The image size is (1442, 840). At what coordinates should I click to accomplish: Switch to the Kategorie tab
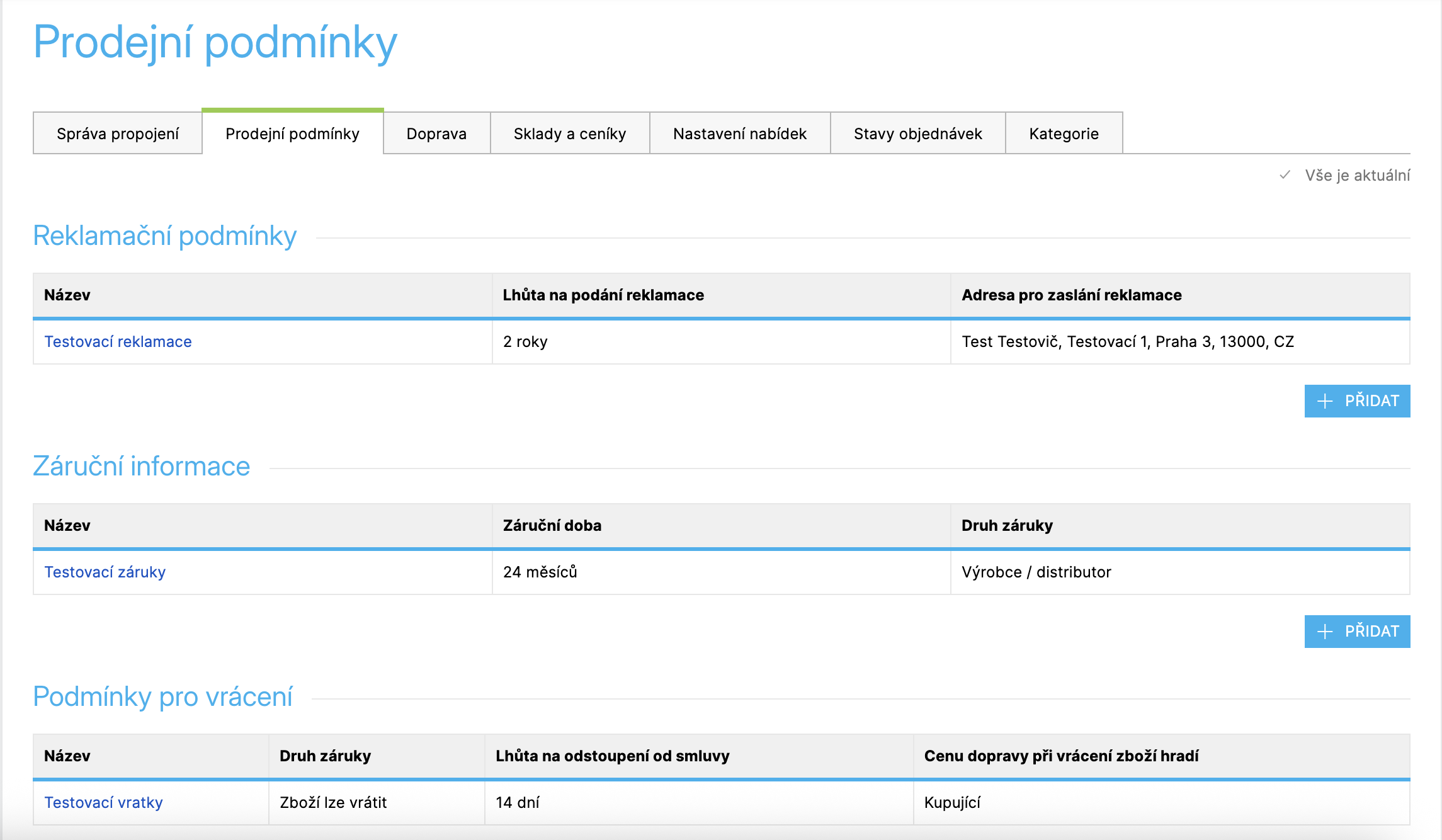(1064, 133)
